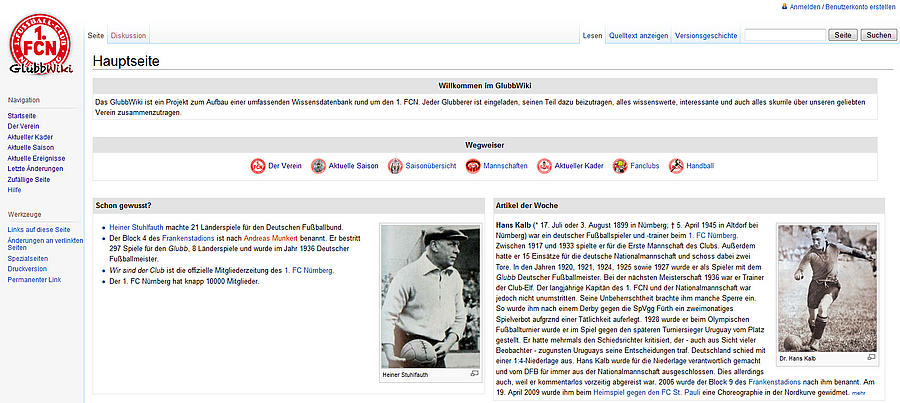
Task: Go to Startseite in navigation
Action: [22, 116]
